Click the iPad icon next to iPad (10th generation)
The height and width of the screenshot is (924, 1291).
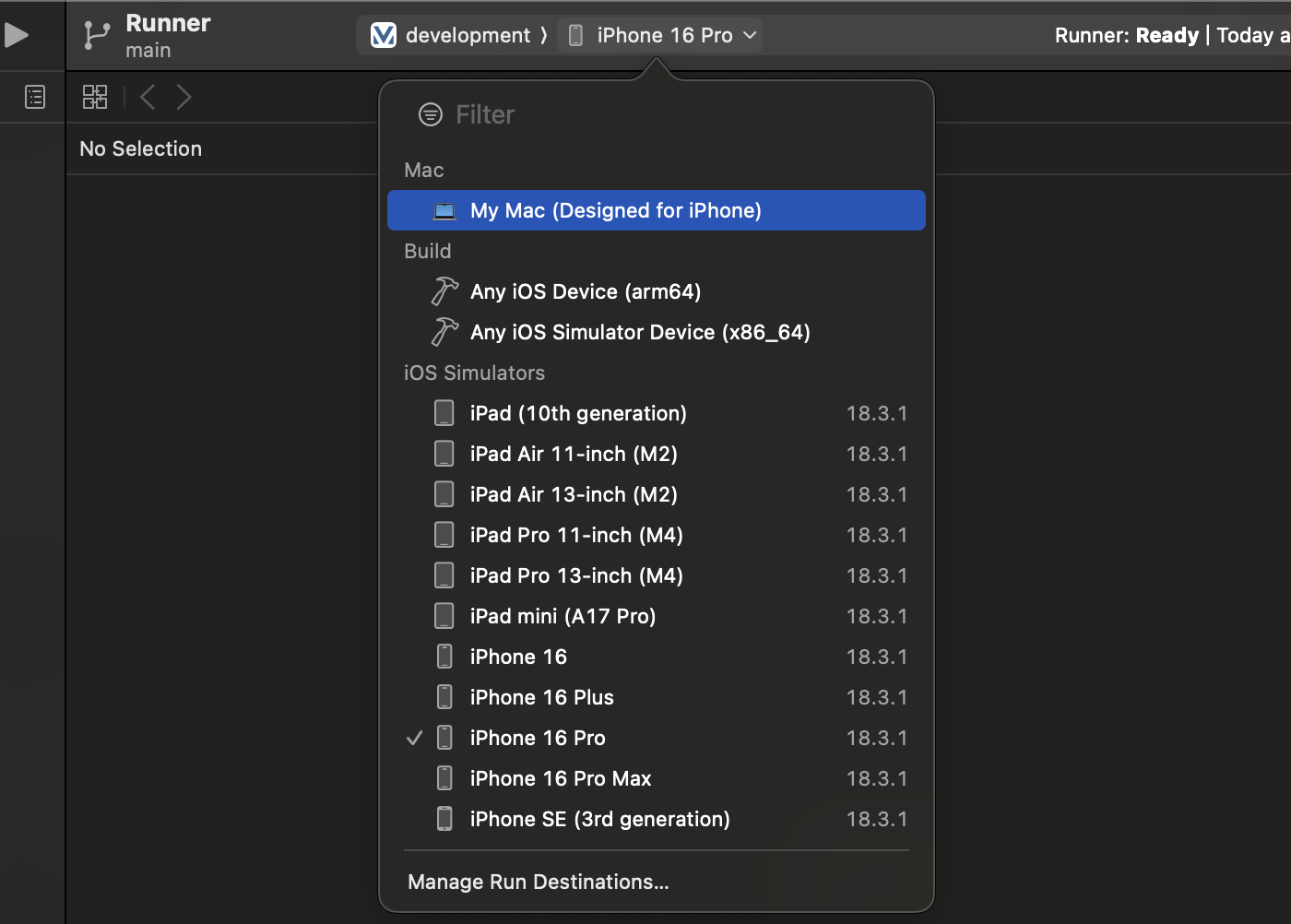click(444, 413)
